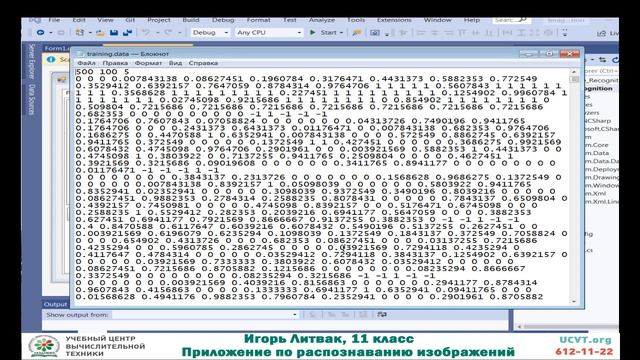Open the Show output from dropdown
The height and width of the screenshot is (360, 640).
click(x=205, y=315)
